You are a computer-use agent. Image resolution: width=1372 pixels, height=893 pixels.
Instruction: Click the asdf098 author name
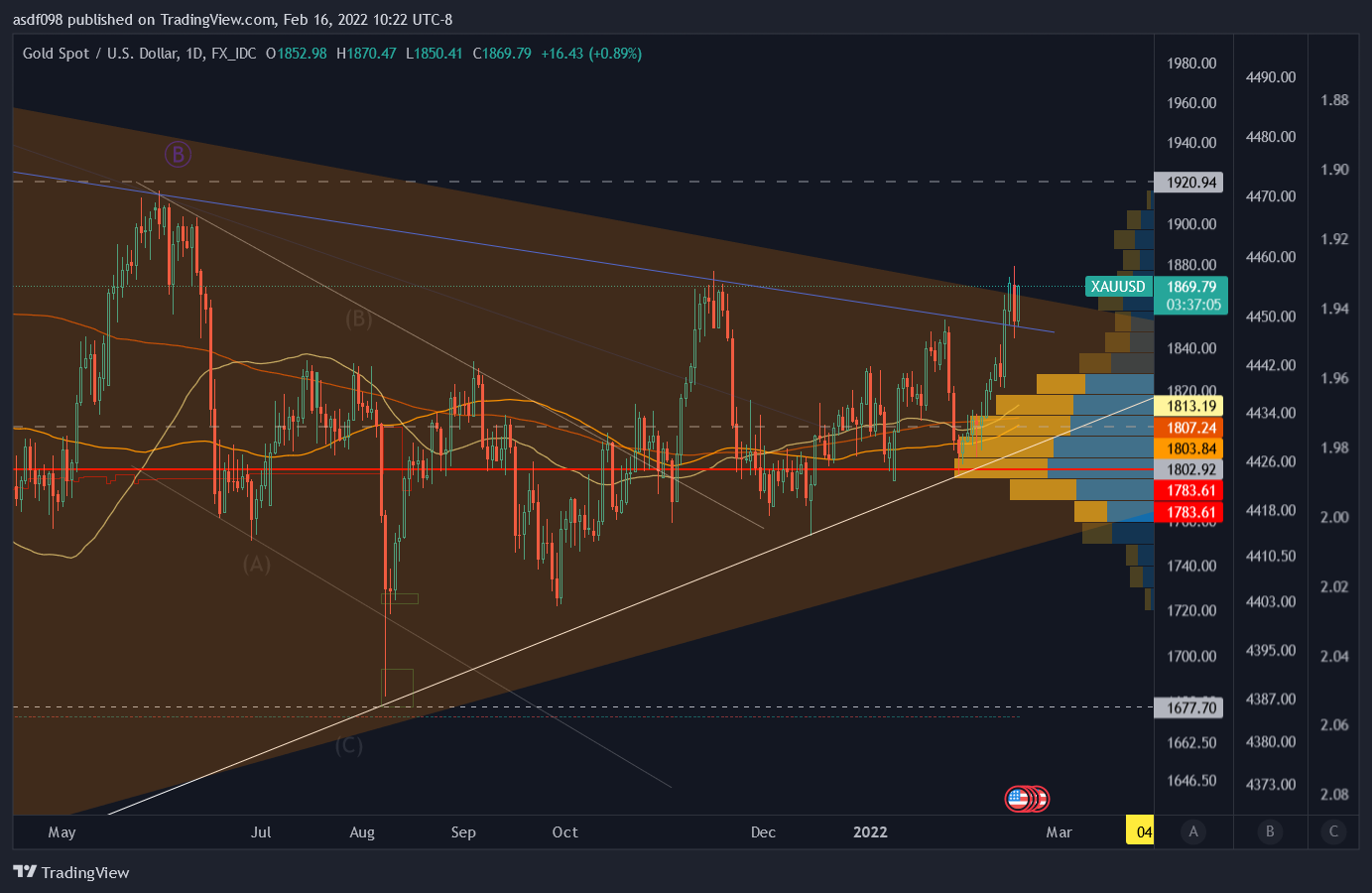(38, 20)
